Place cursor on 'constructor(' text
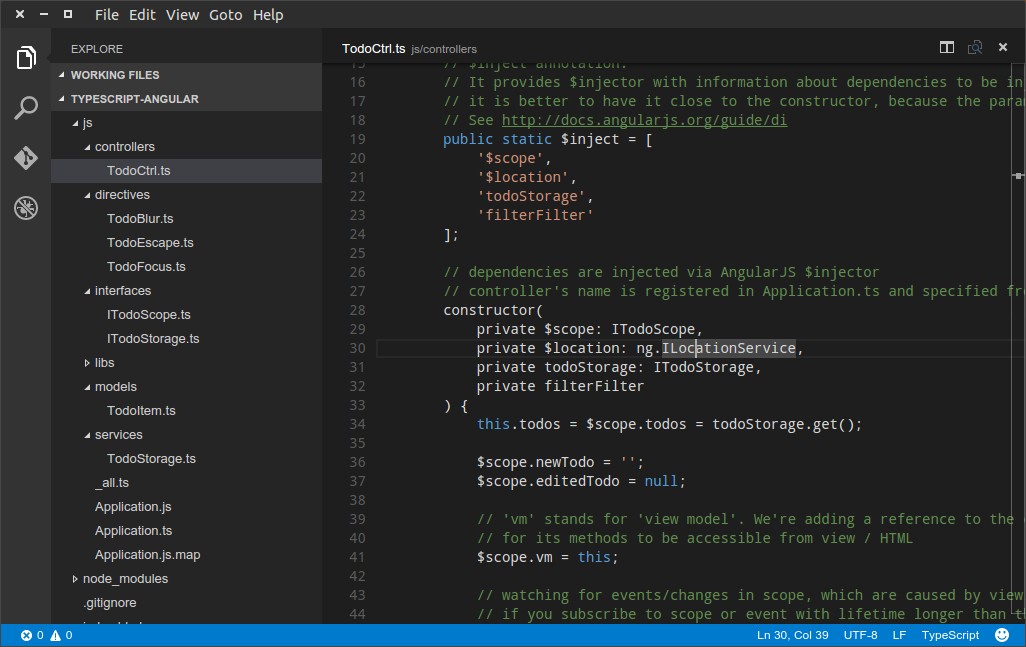Viewport: 1026px width, 647px height. (493, 310)
